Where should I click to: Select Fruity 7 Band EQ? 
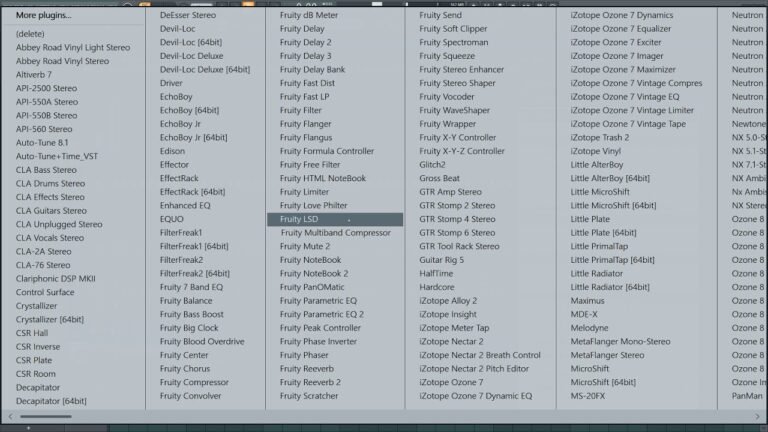[x=191, y=288]
